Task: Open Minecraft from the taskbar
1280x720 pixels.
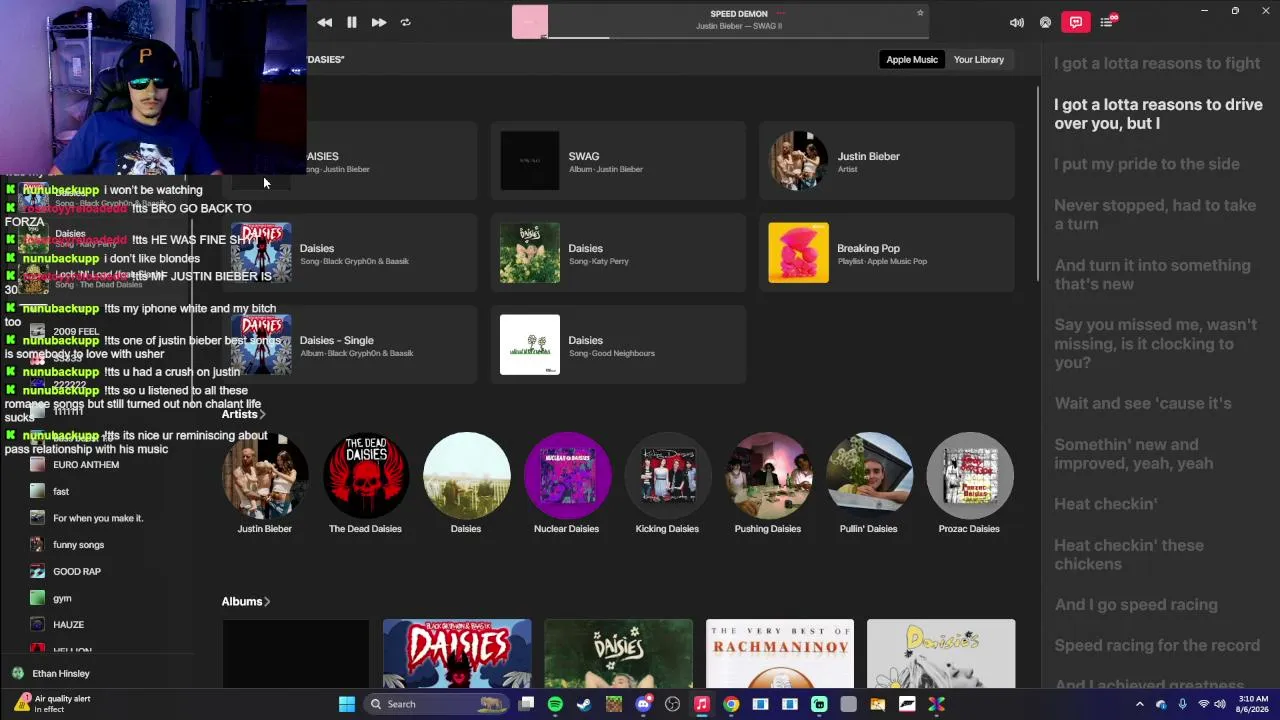Action: [x=614, y=704]
